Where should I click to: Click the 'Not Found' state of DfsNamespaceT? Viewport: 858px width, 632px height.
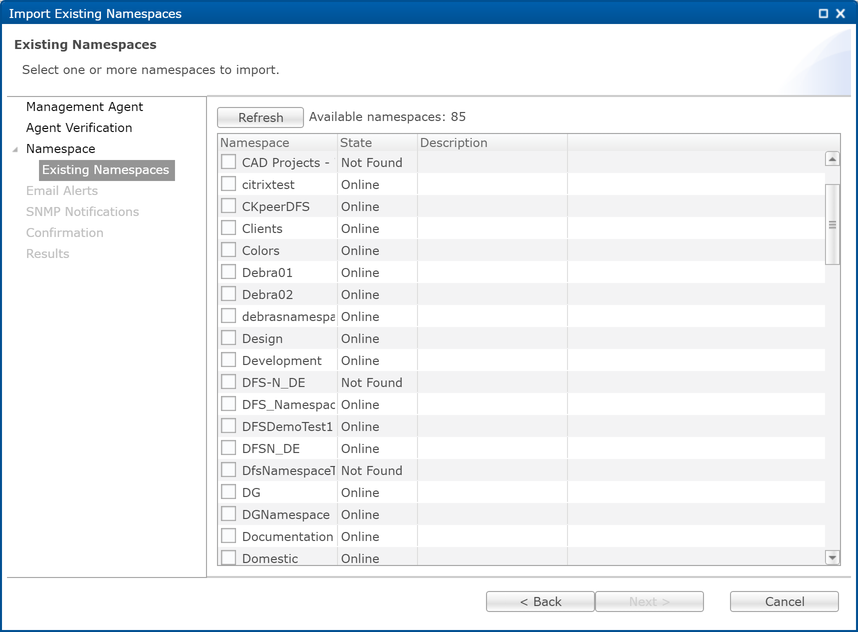tap(372, 471)
